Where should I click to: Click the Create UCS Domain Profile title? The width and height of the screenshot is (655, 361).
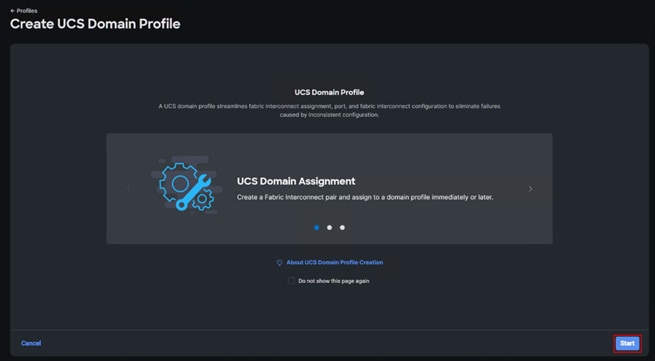[95, 24]
